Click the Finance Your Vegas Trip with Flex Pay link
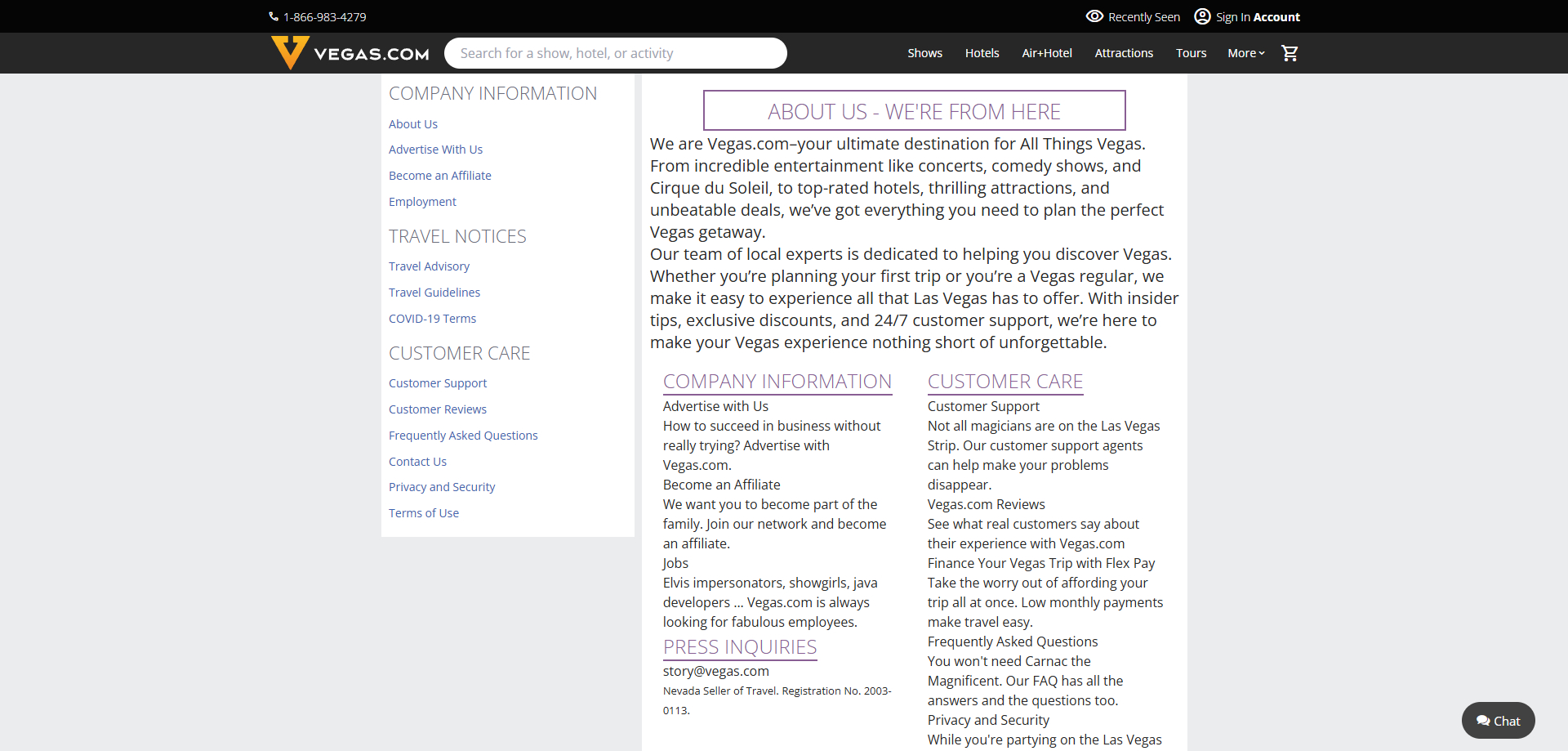The width and height of the screenshot is (1568, 751). point(1040,563)
